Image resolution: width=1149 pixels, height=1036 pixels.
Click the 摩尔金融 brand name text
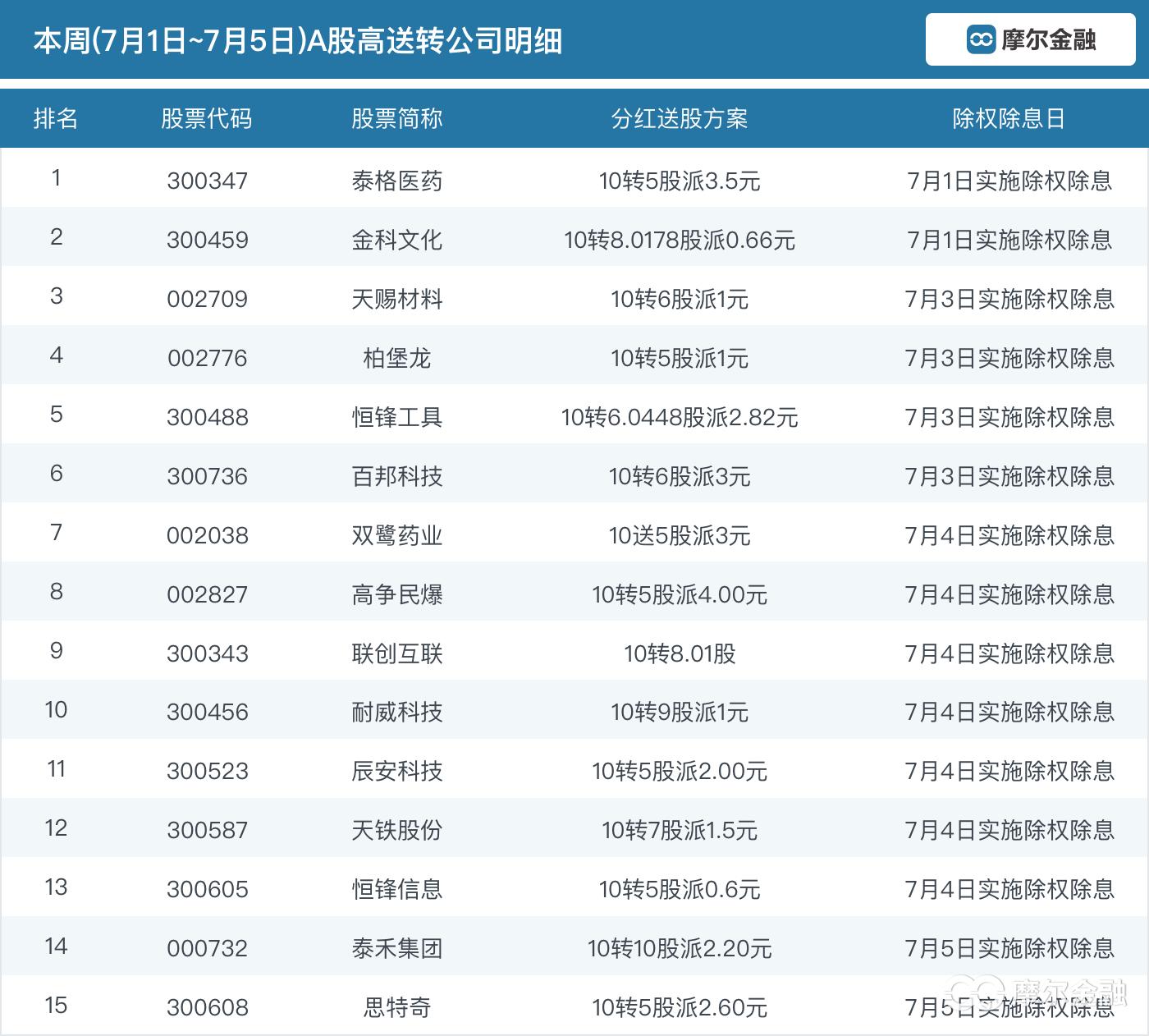(1049, 39)
